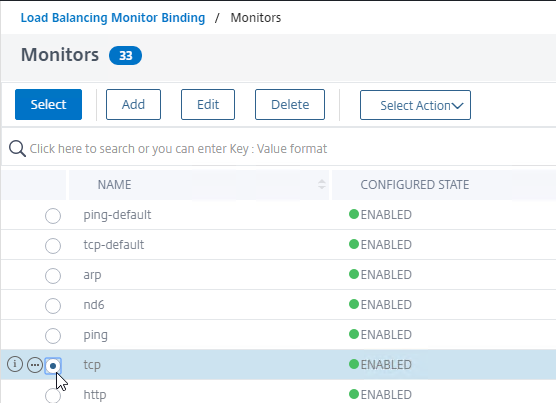Select the tcp-default radio button
Viewport: 556px width, 403px height.
[x=53, y=246]
